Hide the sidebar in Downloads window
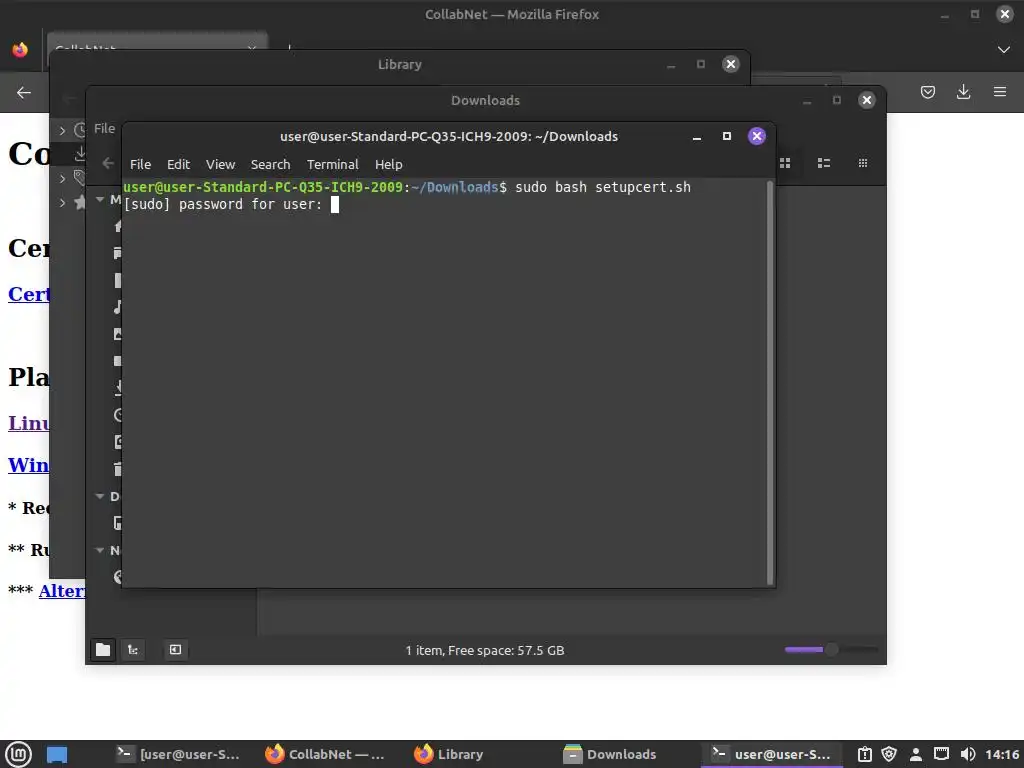The image size is (1024, 768). 175,649
